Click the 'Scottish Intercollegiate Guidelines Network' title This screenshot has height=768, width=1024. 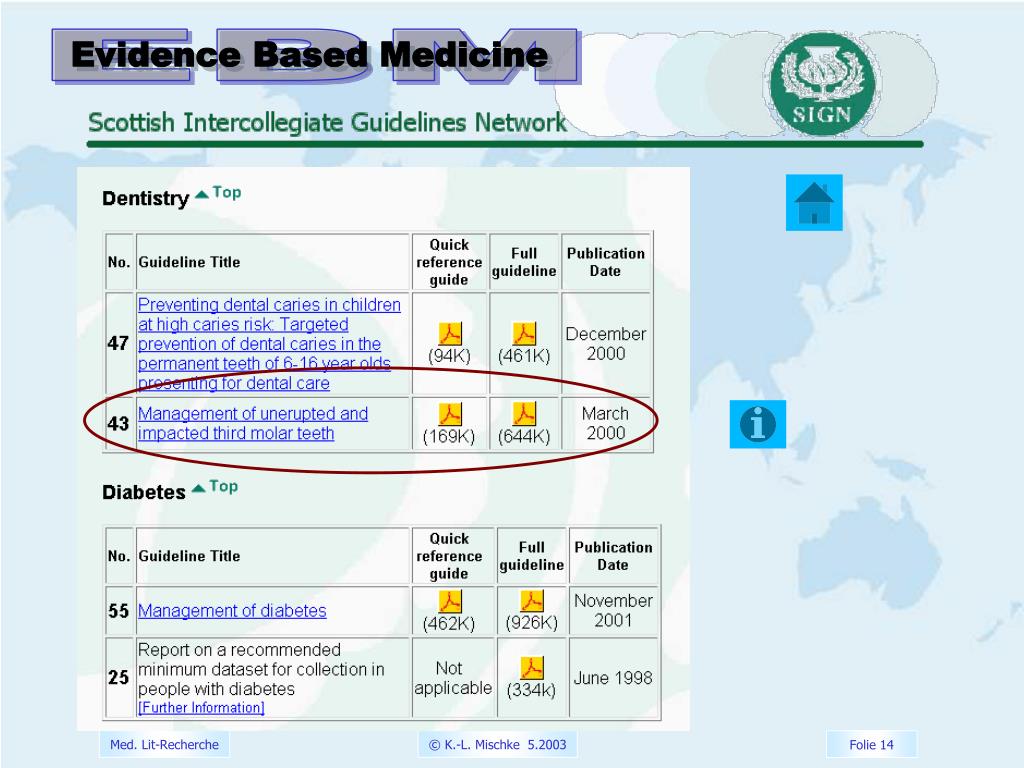point(327,122)
